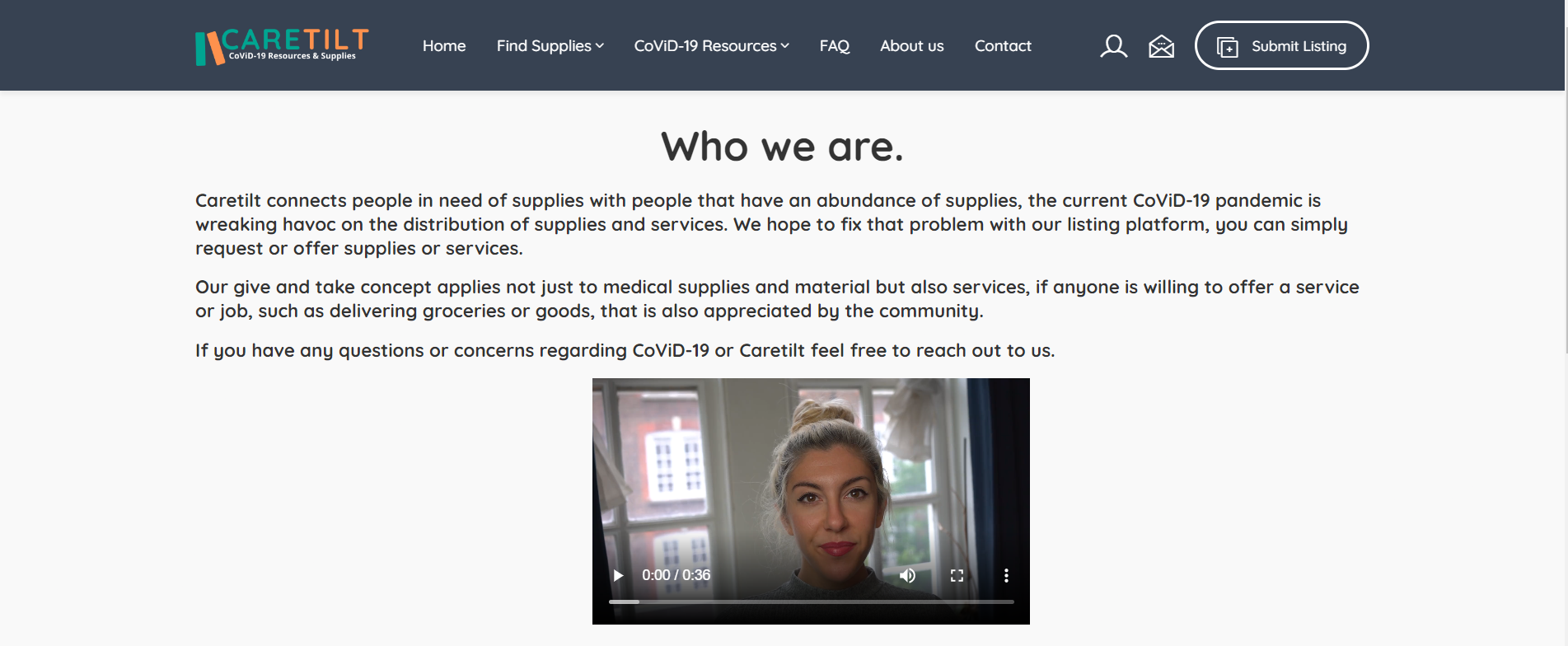Image resolution: width=1568 pixels, height=646 pixels.
Task: Open the user account profile icon
Action: pos(1113,46)
